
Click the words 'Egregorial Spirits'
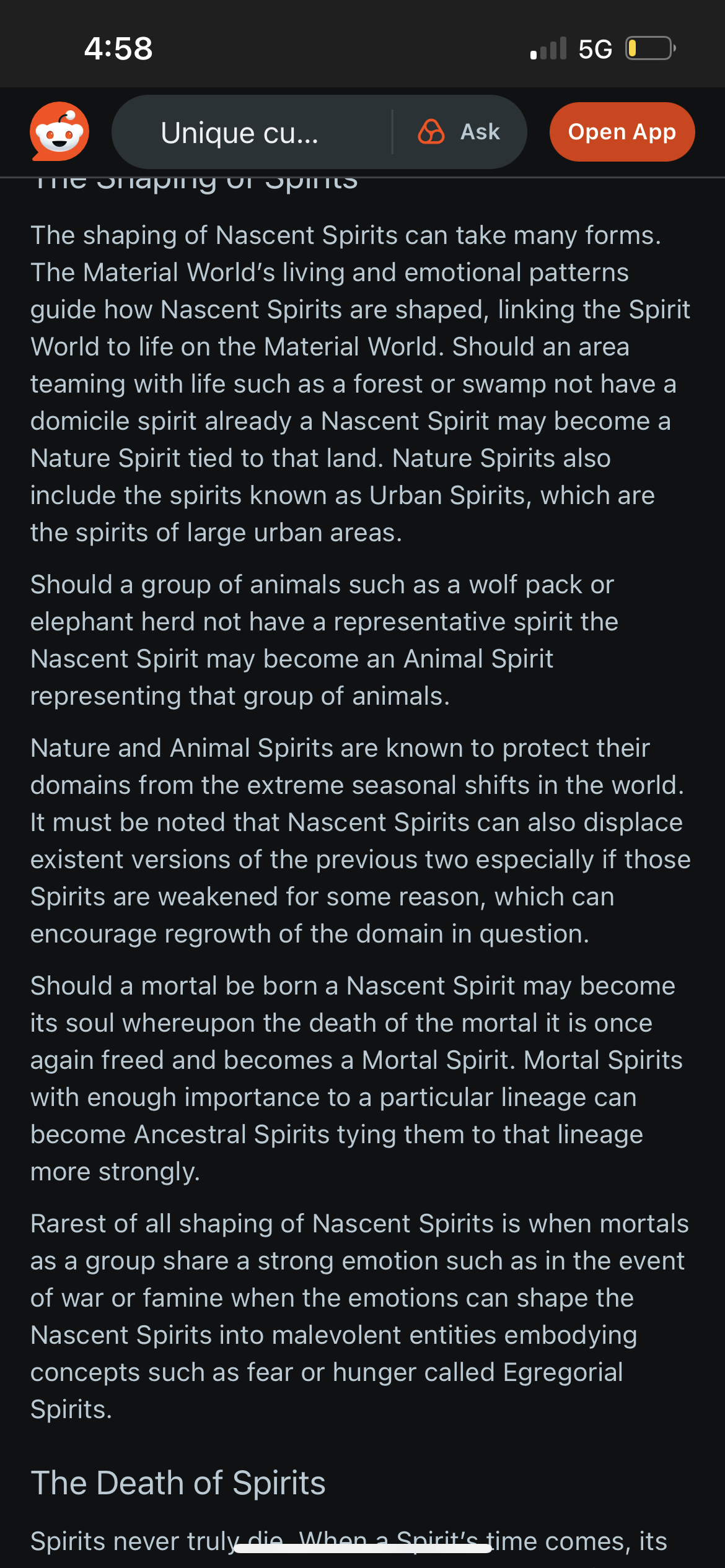[562, 1372]
